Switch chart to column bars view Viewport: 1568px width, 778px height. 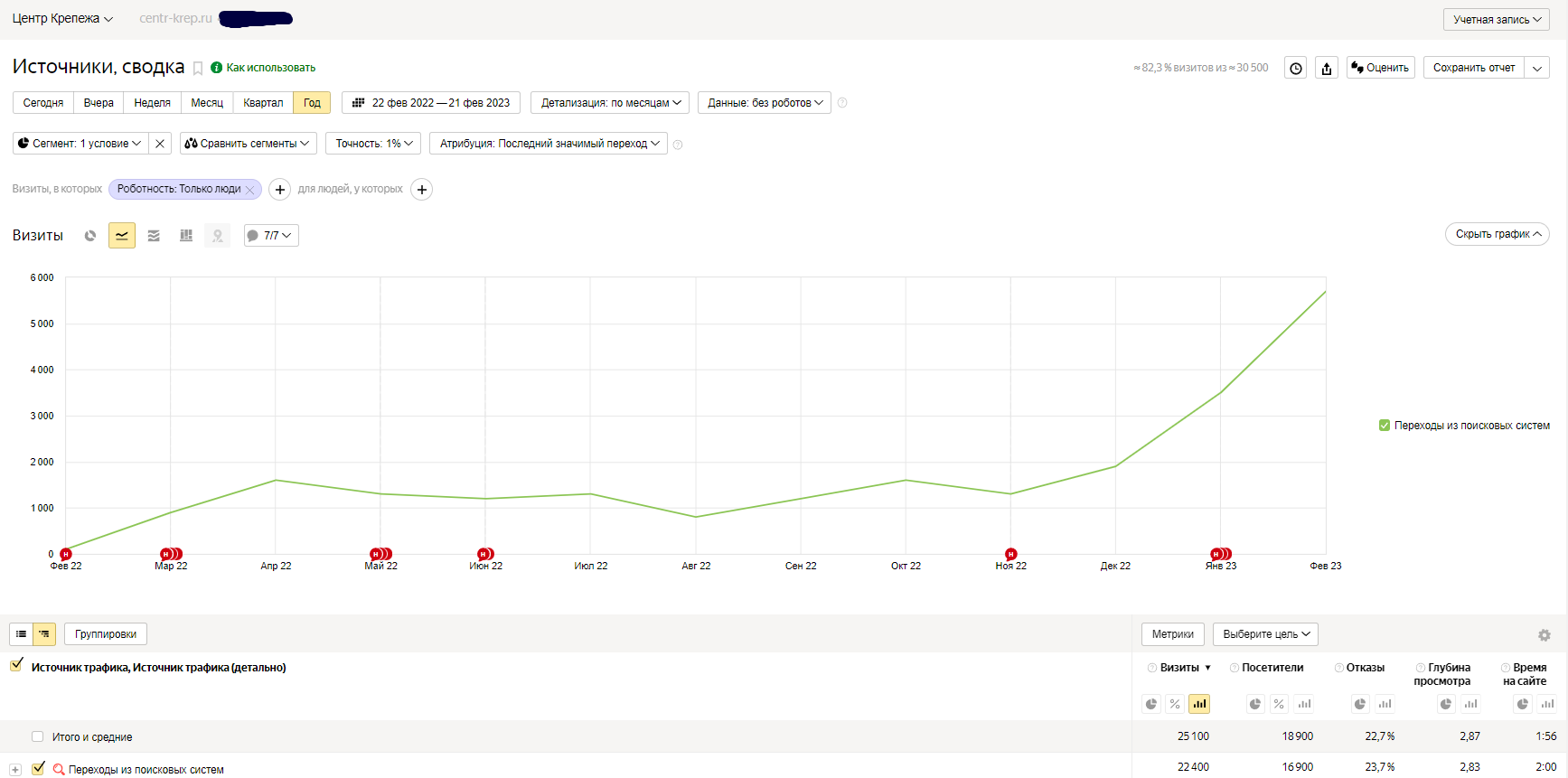[x=186, y=236]
